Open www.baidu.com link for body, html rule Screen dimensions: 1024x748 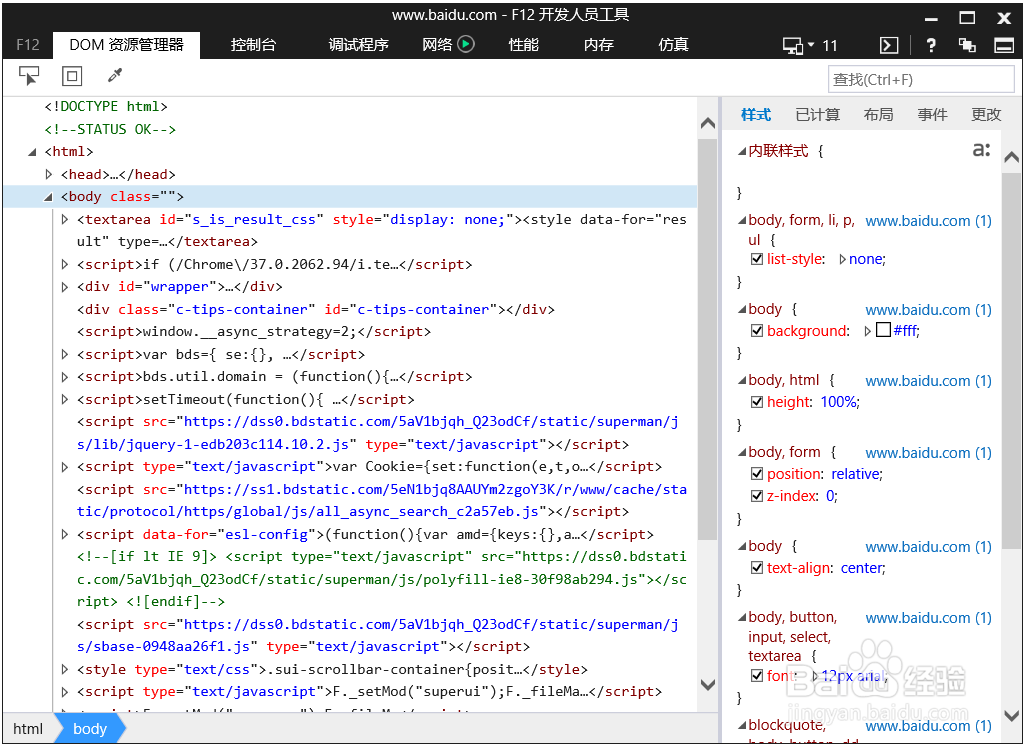click(929, 381)
